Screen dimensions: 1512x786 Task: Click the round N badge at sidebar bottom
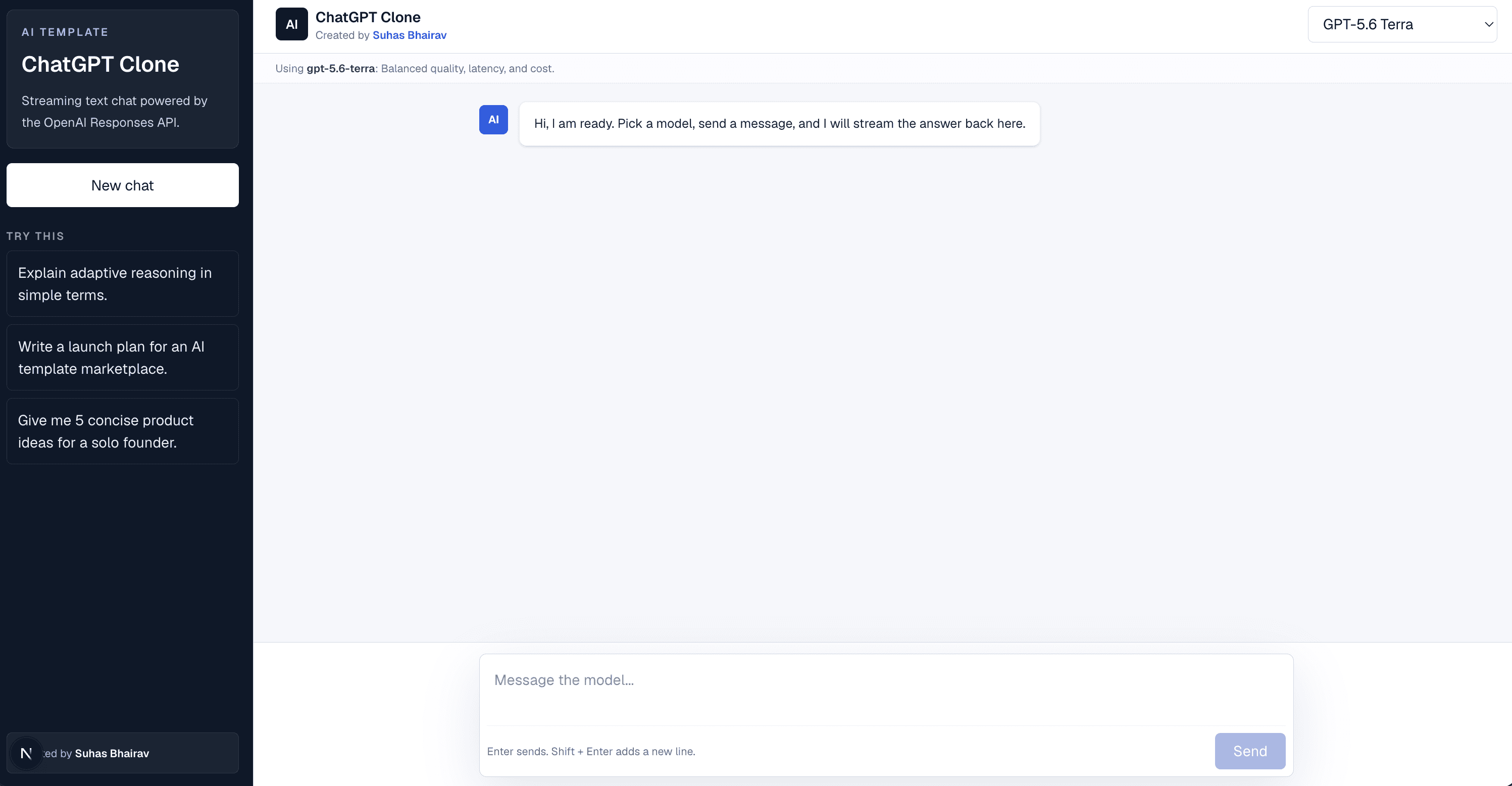26,753
